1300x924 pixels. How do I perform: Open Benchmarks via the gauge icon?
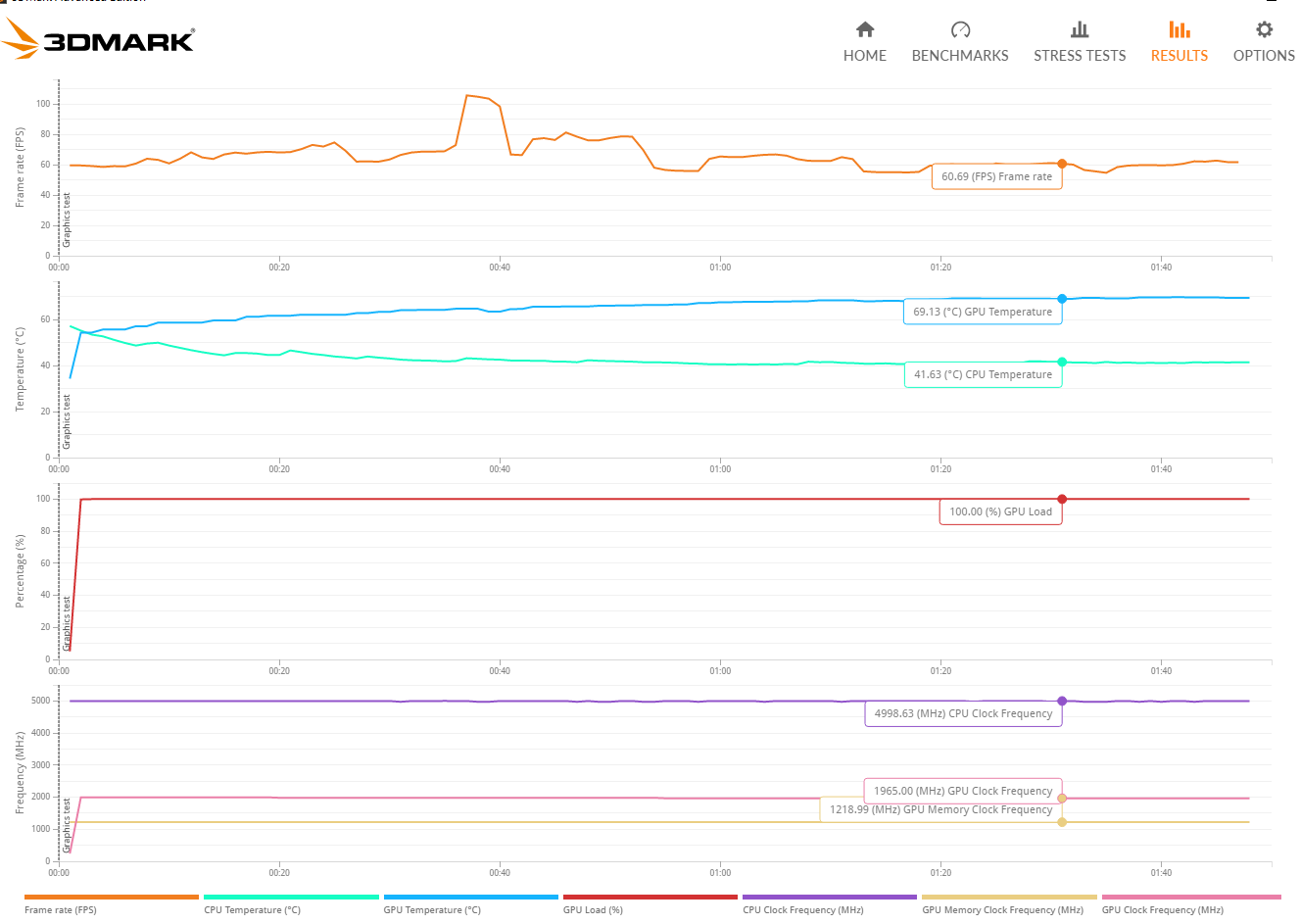960,29
